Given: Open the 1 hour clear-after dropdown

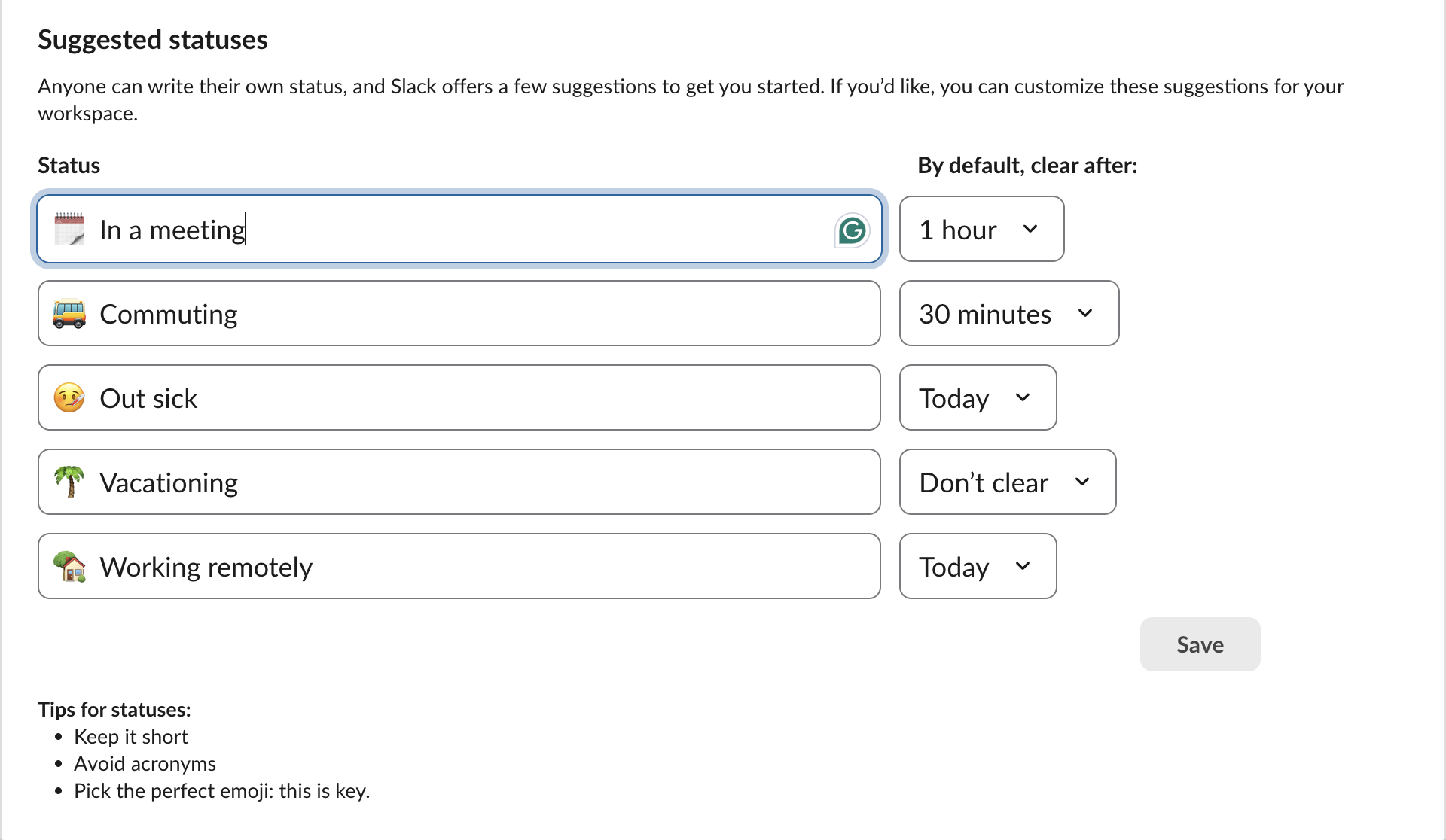Looking at the screenshot, I should pos(981,229).
